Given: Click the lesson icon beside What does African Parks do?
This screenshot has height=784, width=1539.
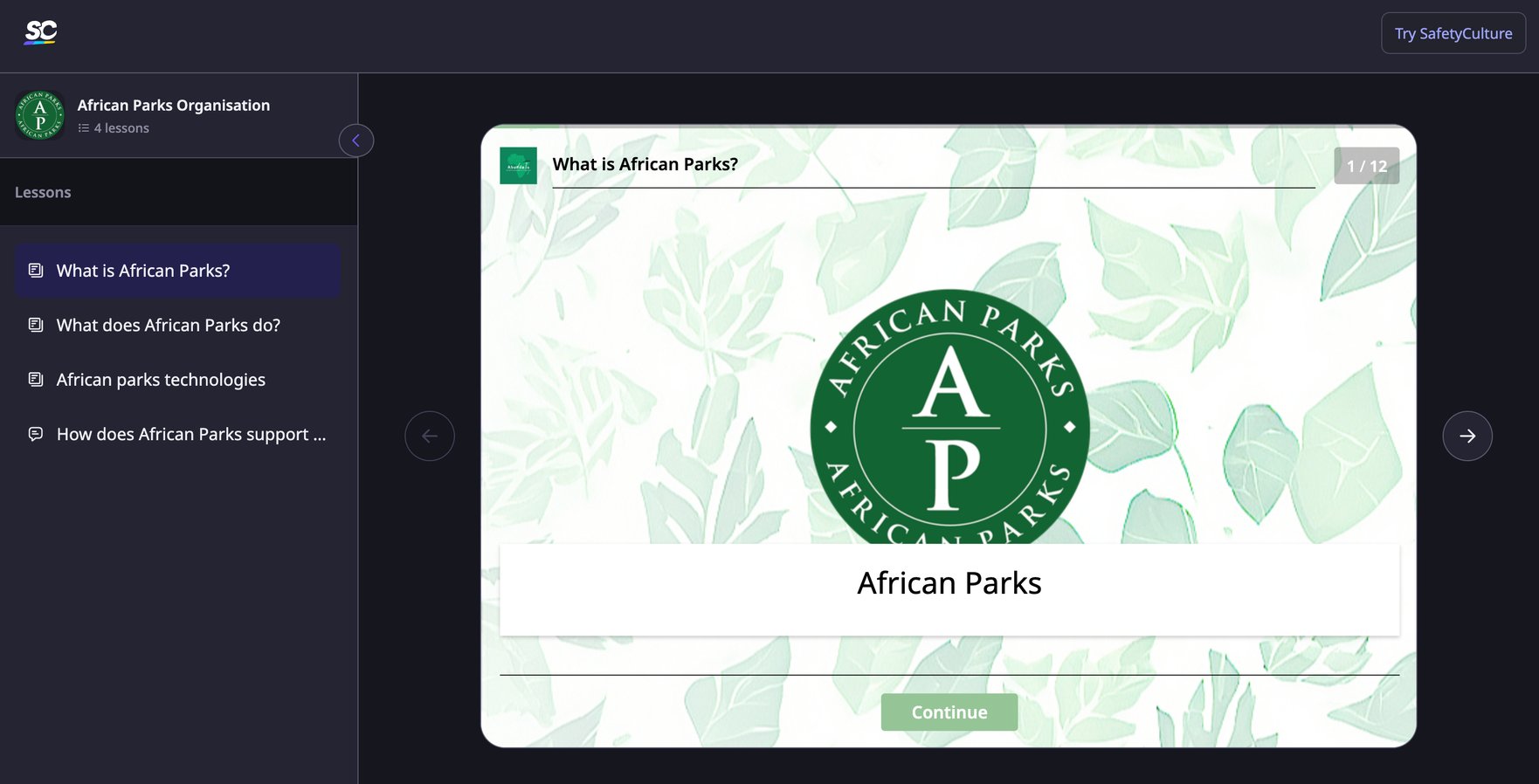Looking at the screenshot, I should (x=36, y=325).
